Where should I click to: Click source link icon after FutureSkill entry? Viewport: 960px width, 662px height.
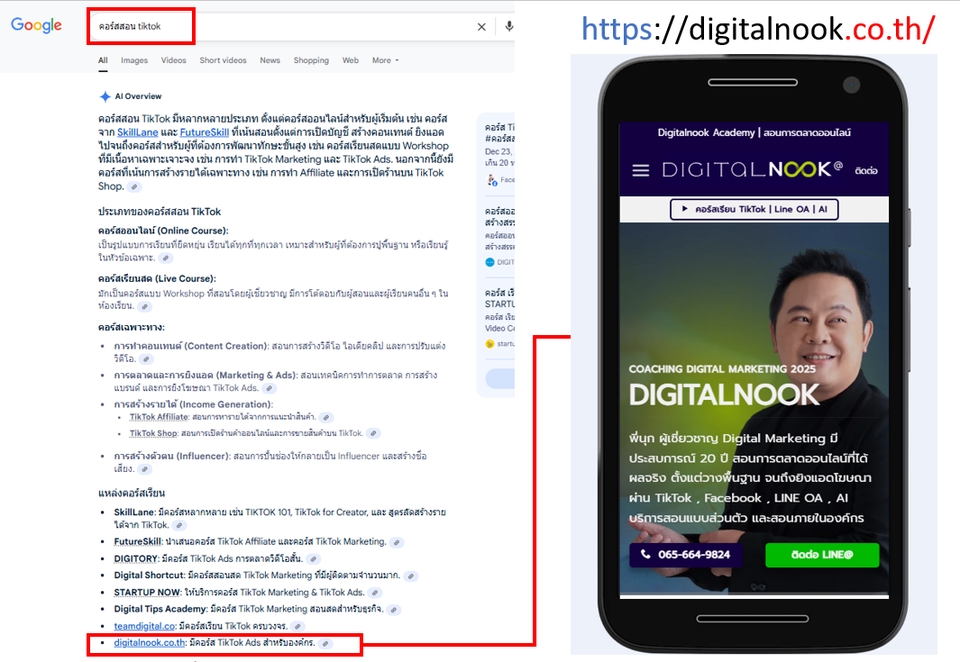coord(396,542)
